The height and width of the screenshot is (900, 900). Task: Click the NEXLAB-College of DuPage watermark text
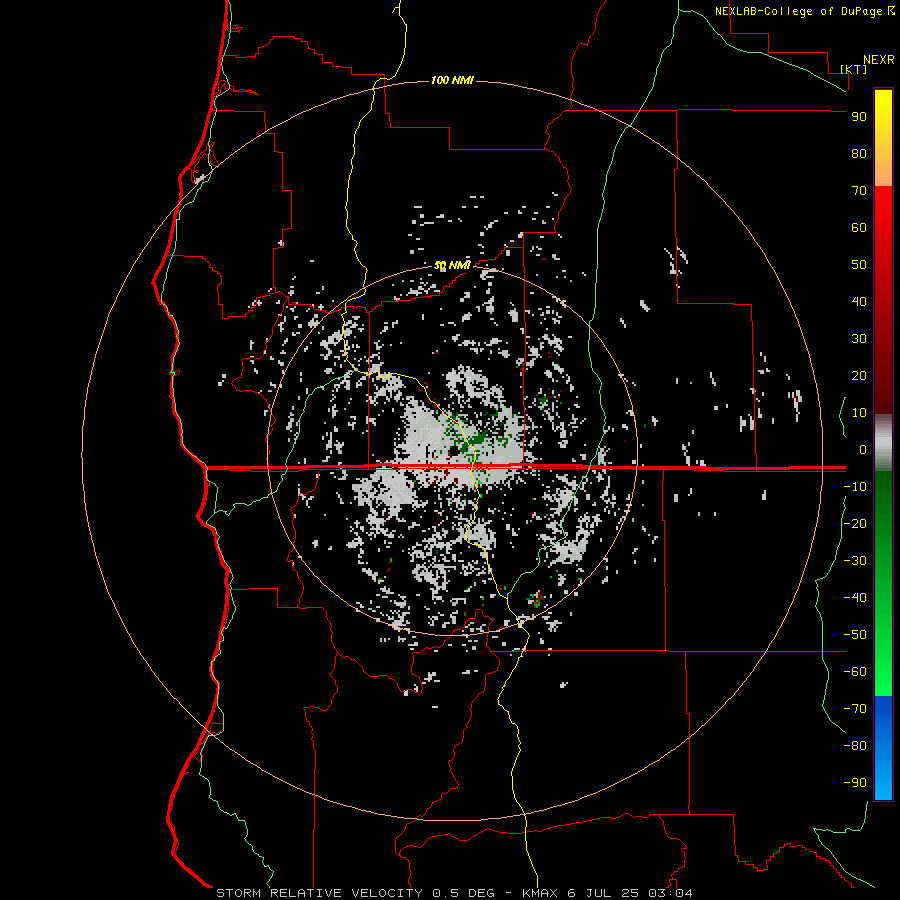pos(804,11)
